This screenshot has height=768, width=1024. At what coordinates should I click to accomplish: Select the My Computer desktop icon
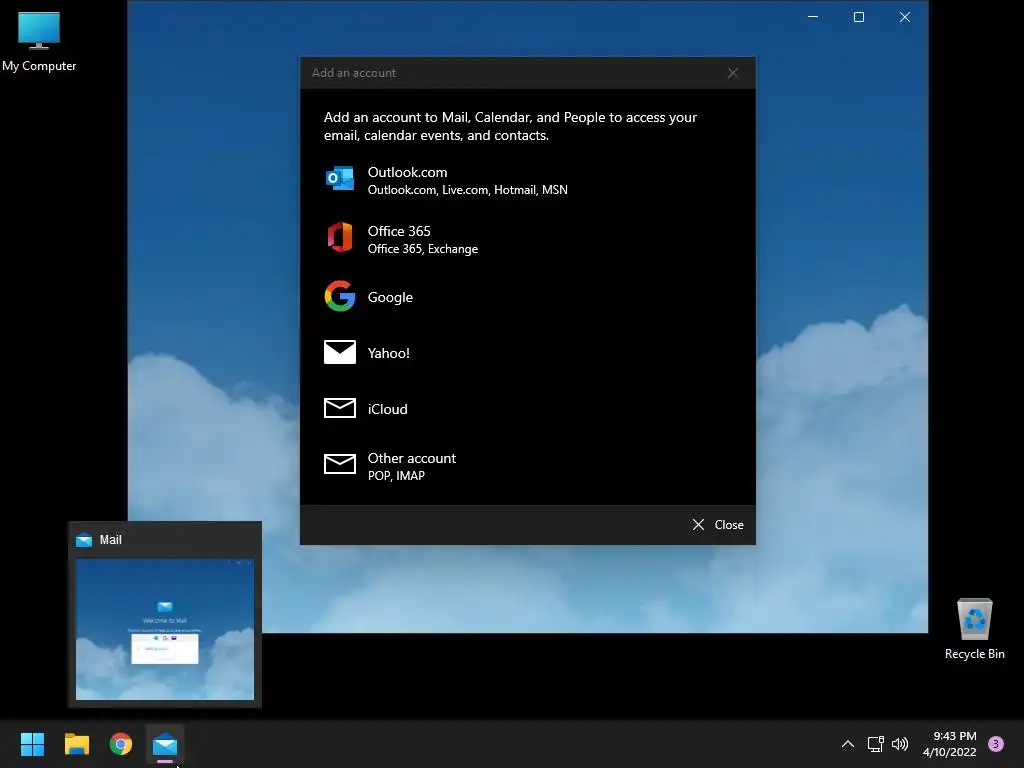39,42
